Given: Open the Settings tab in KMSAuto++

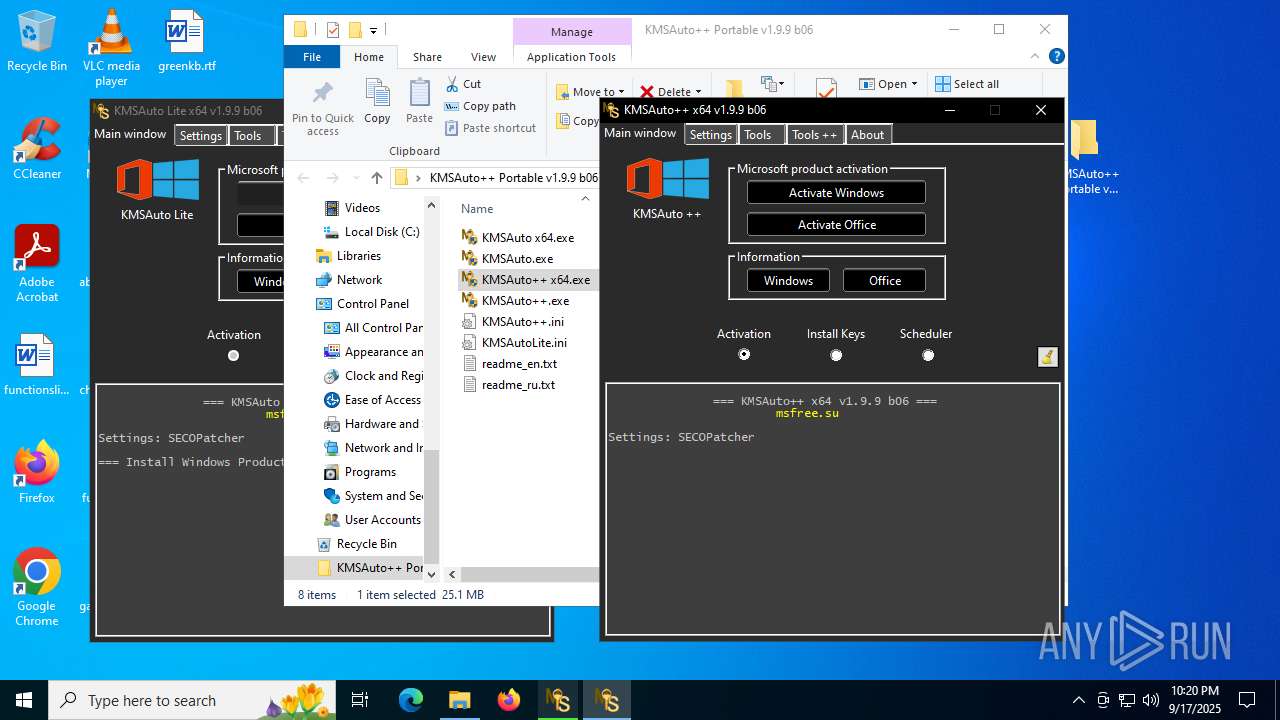Looking at the screenshot, I should click(711, 135).
